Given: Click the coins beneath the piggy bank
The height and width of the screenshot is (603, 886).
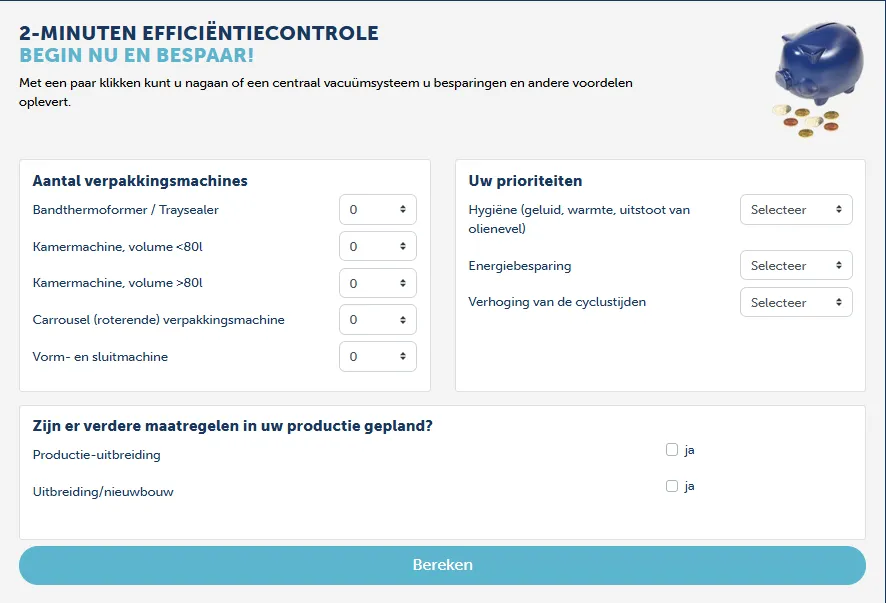Looking at the screenshot, I should click(806, 120).
